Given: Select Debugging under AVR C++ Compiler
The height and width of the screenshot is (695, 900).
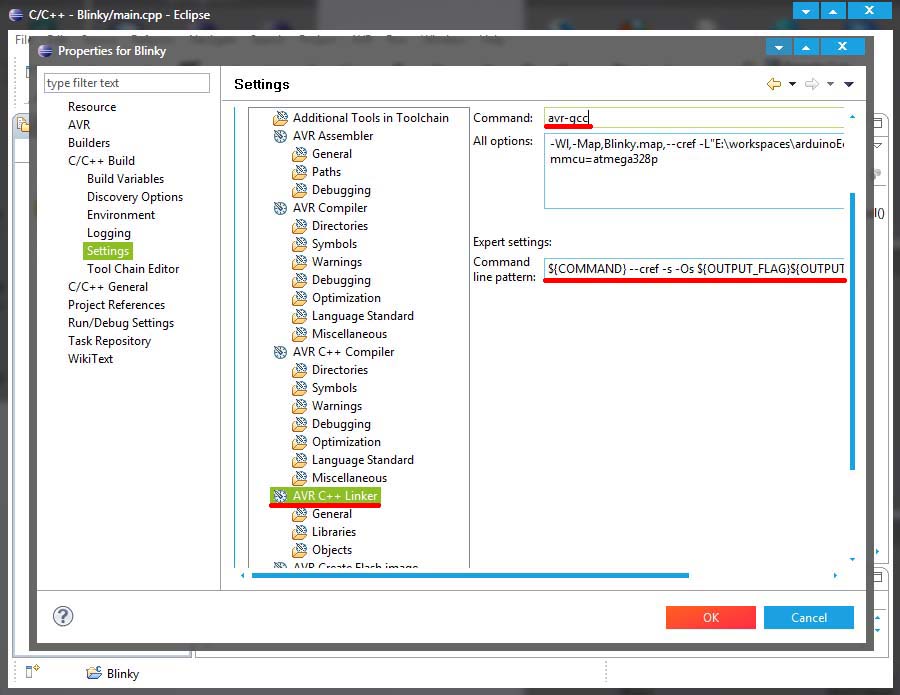Looking at the screenshot, I should (342, 424).
